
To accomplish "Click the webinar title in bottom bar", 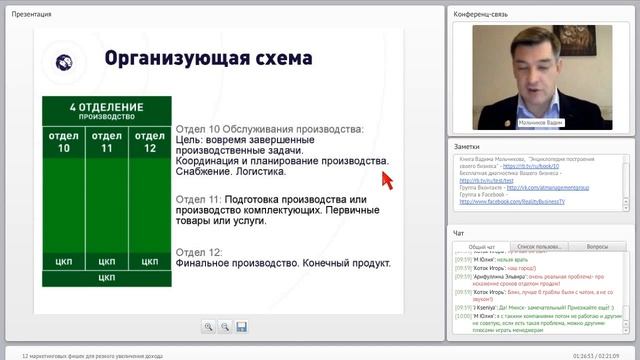I will (92, 356).
